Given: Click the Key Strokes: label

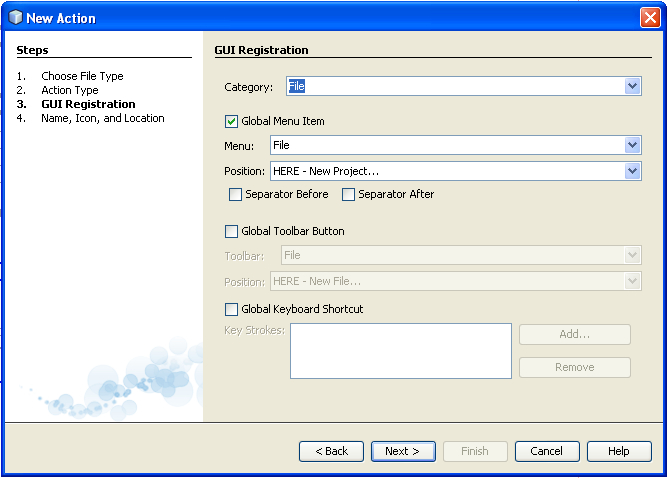Looking at the screenshot, I should (254, 330).
